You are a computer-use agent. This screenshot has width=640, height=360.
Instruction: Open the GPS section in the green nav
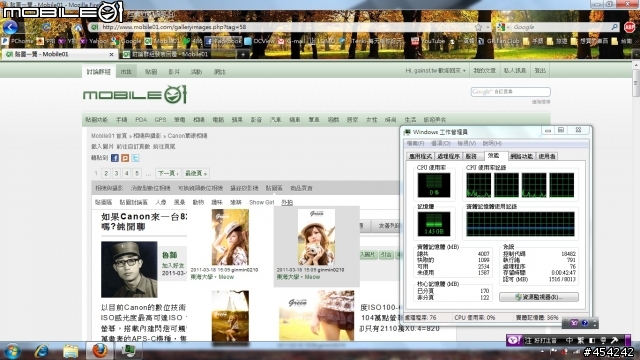pyautogui.click(x=160, y=120)
